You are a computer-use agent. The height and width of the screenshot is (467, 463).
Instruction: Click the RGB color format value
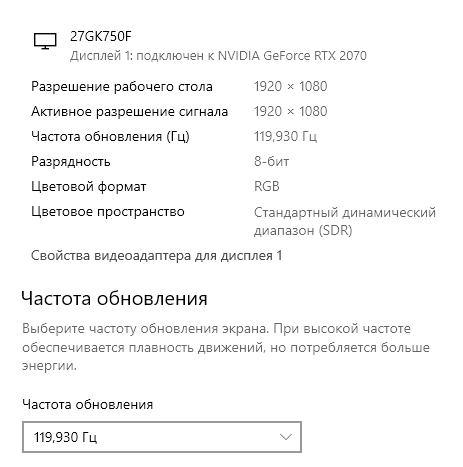pyautogui.click(x=267, y=186)
